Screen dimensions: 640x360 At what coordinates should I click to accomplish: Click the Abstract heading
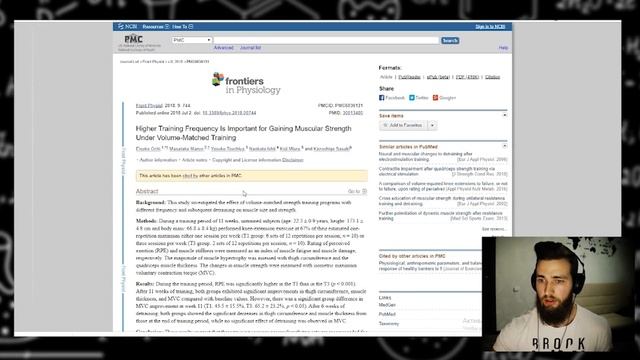[147, 191]
